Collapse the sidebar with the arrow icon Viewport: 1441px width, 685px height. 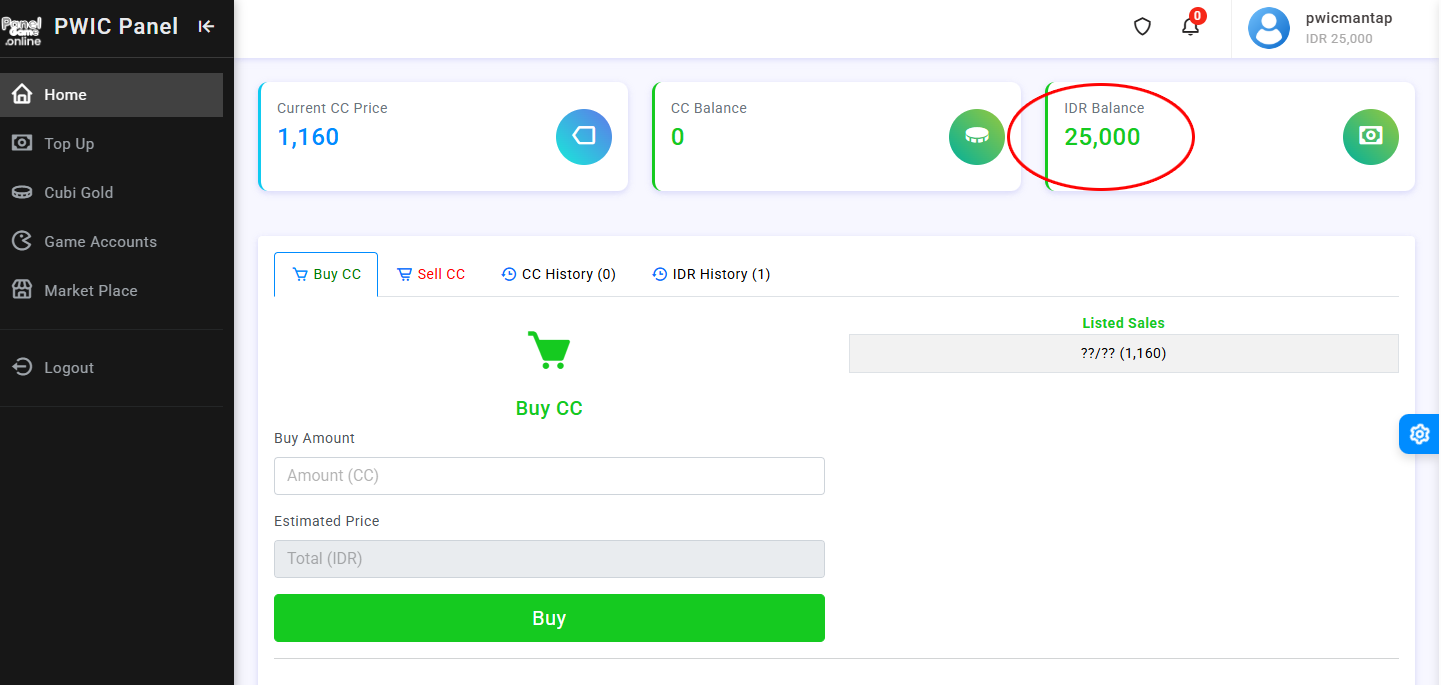(206, 27)
